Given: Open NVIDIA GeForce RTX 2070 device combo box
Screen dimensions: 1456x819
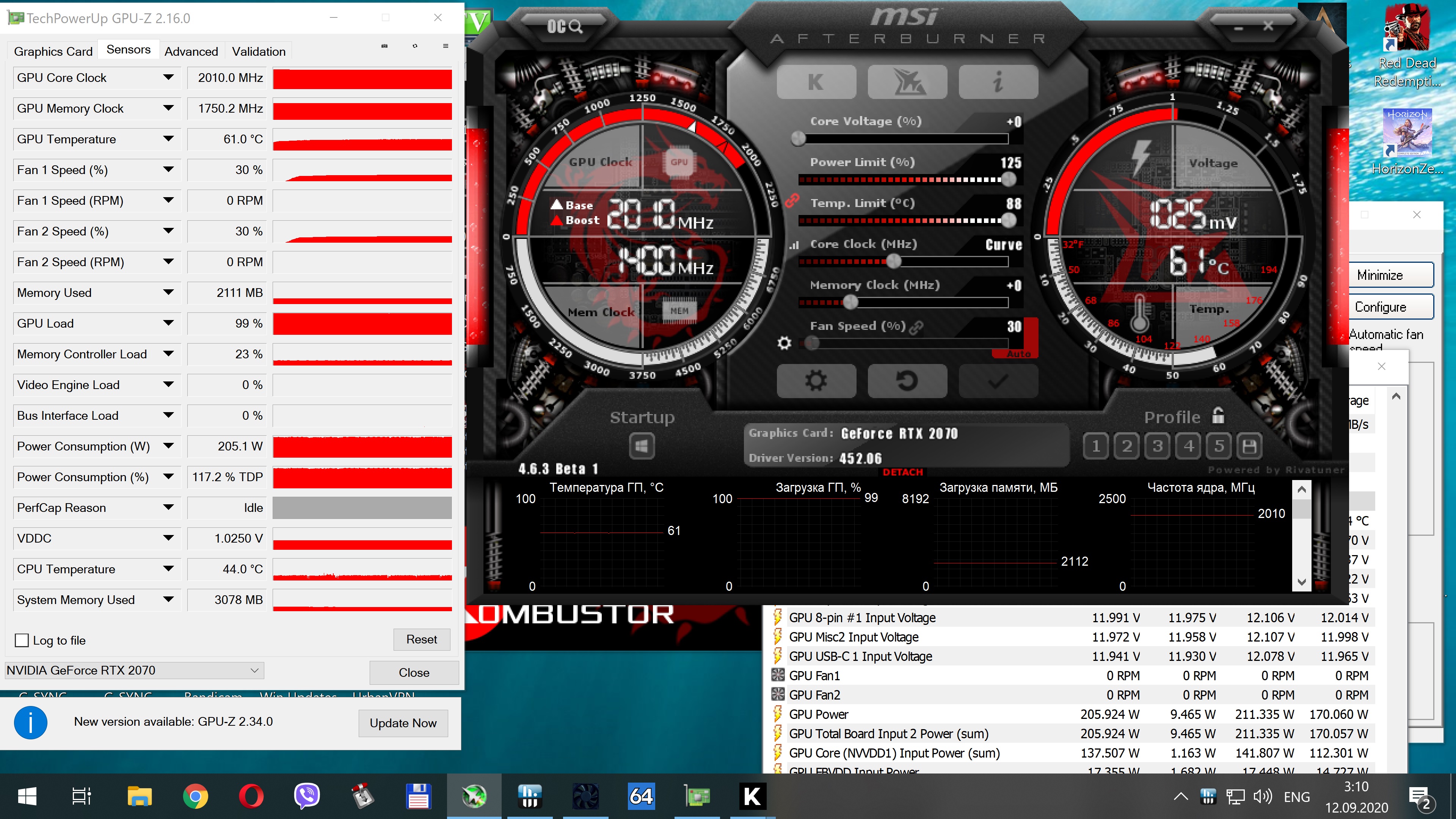Looking at the screenshot, I should (134, 670).
